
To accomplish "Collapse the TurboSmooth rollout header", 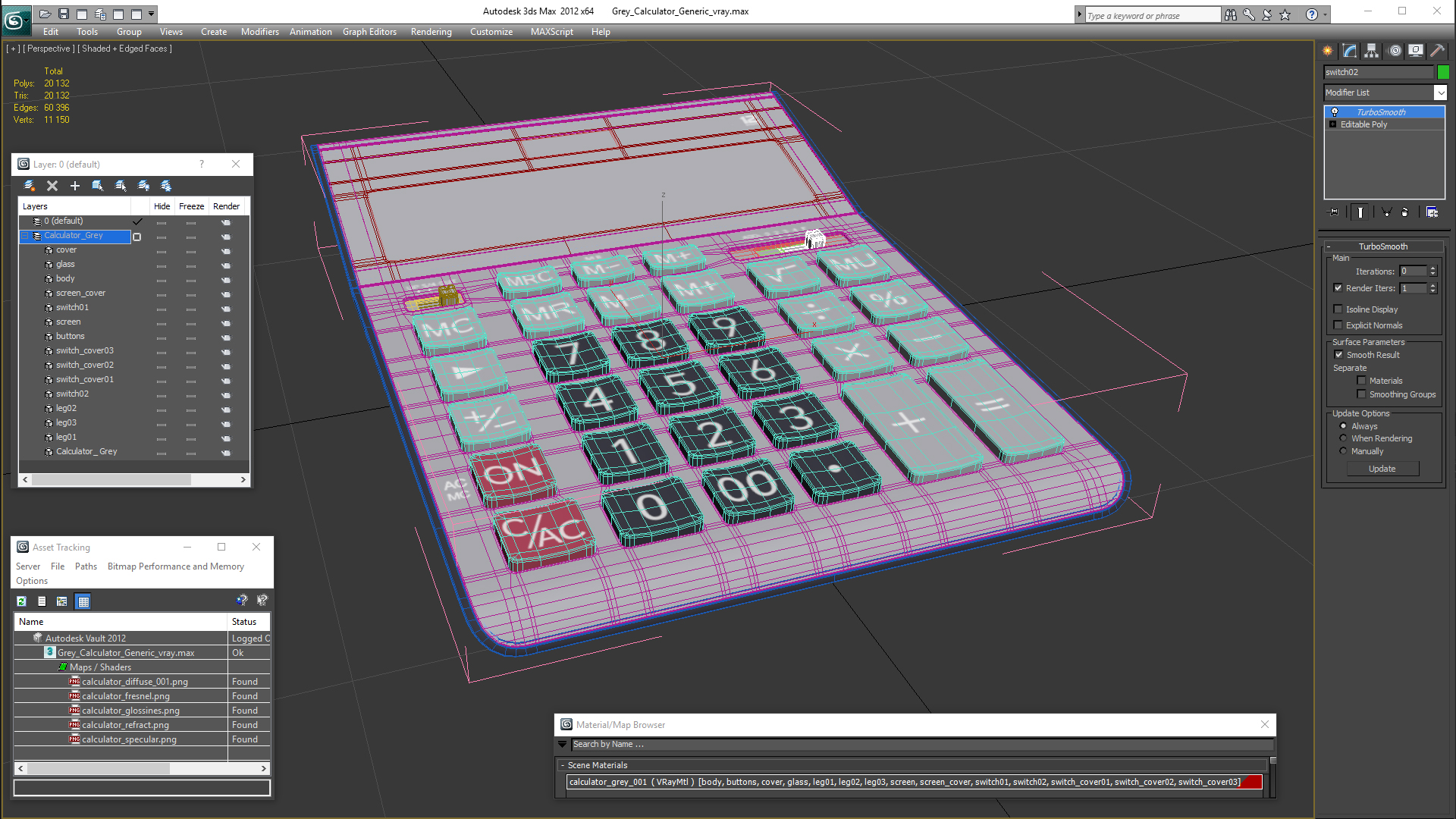I will [x=1383, y=246].
